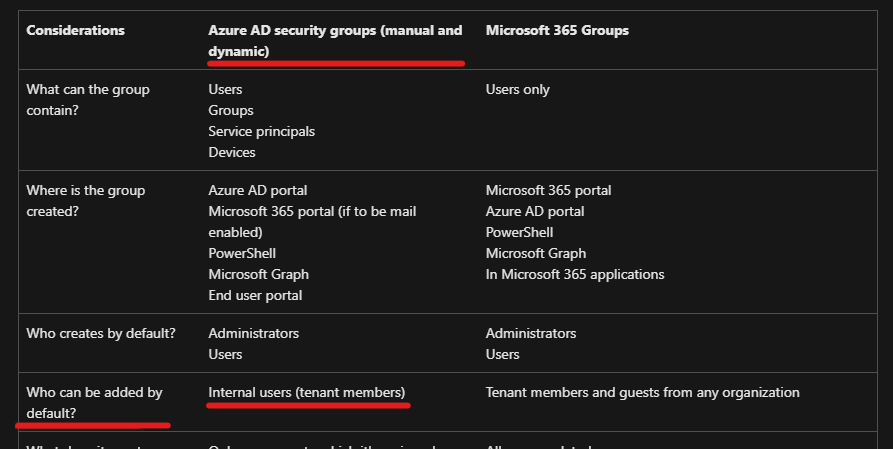Select 'In Microsoft 365 applications' entry
This screenshot has height=449, width=893.
click(575, 274)
